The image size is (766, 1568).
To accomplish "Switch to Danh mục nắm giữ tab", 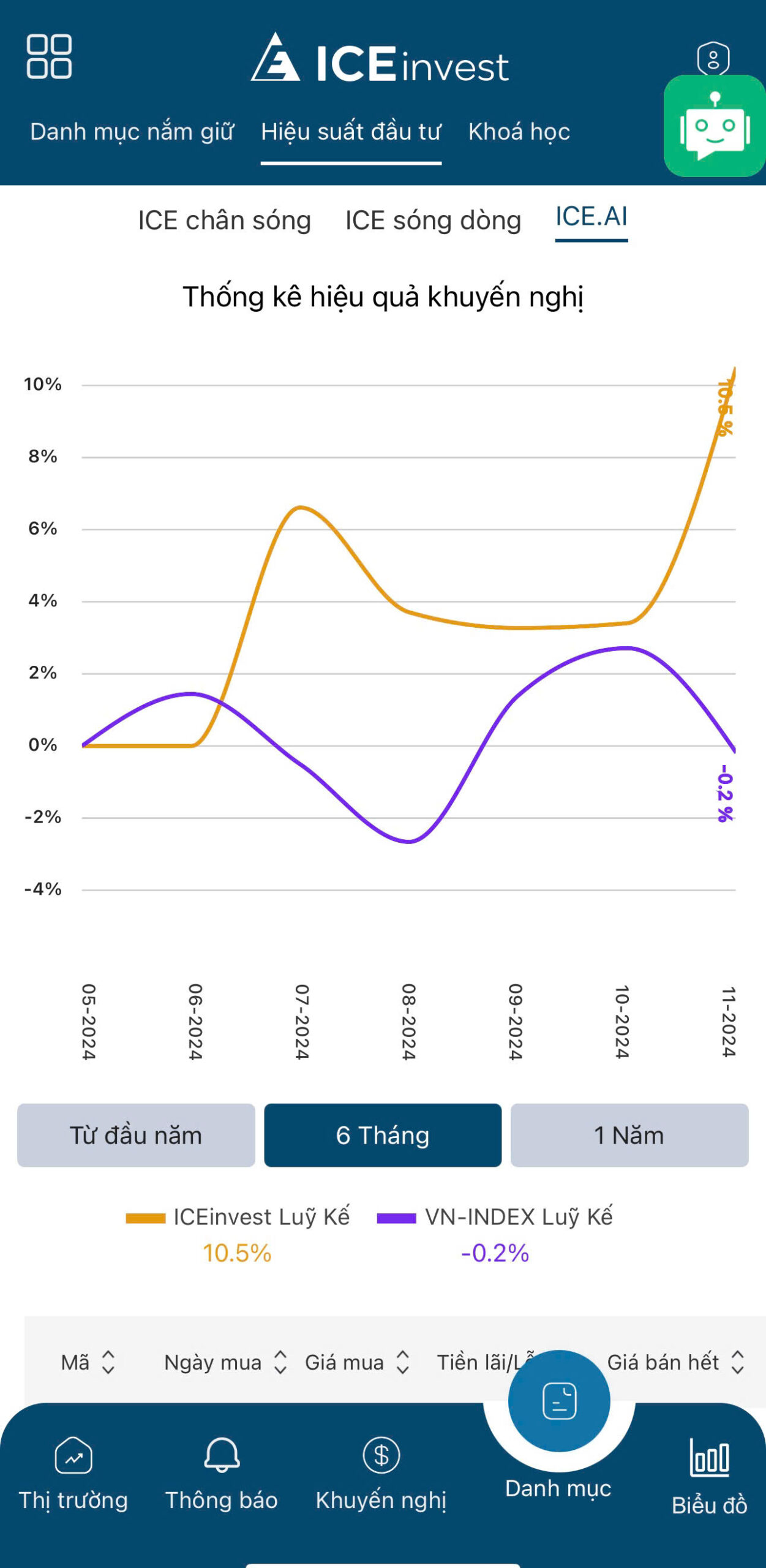I will coord(132,132).
